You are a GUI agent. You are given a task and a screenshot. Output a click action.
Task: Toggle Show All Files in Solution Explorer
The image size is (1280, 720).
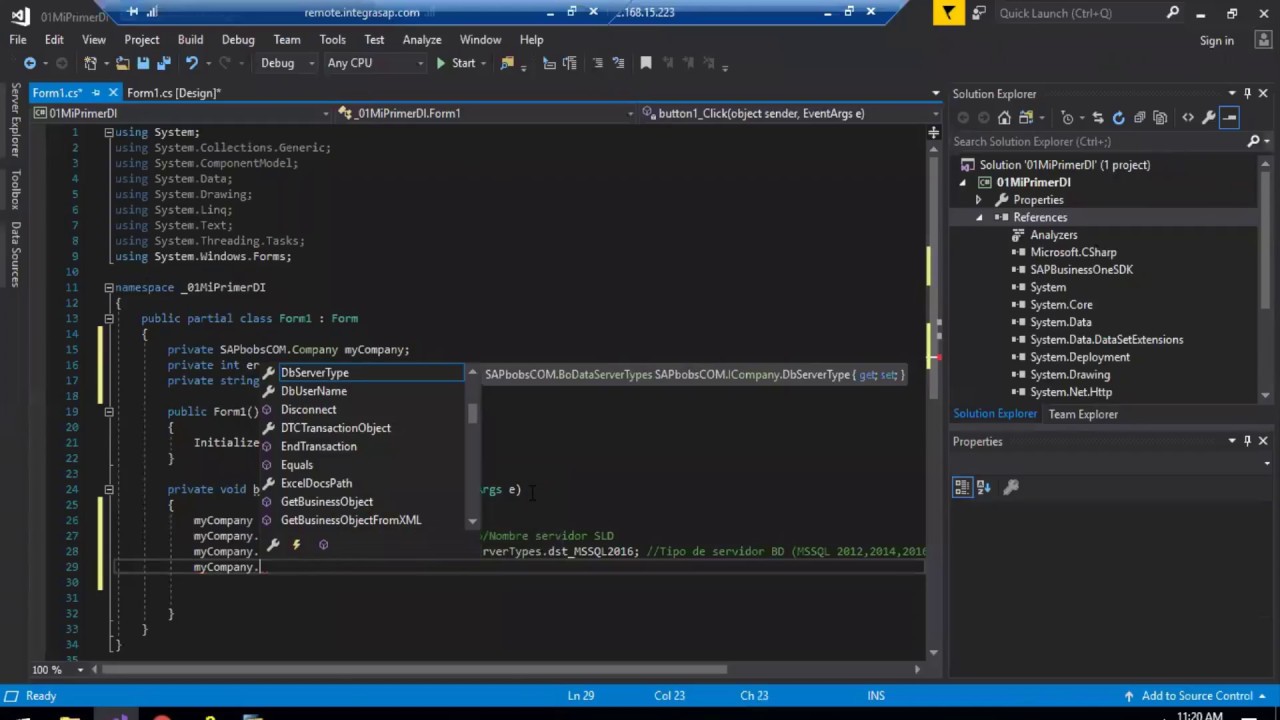[x=1160, y=118]
